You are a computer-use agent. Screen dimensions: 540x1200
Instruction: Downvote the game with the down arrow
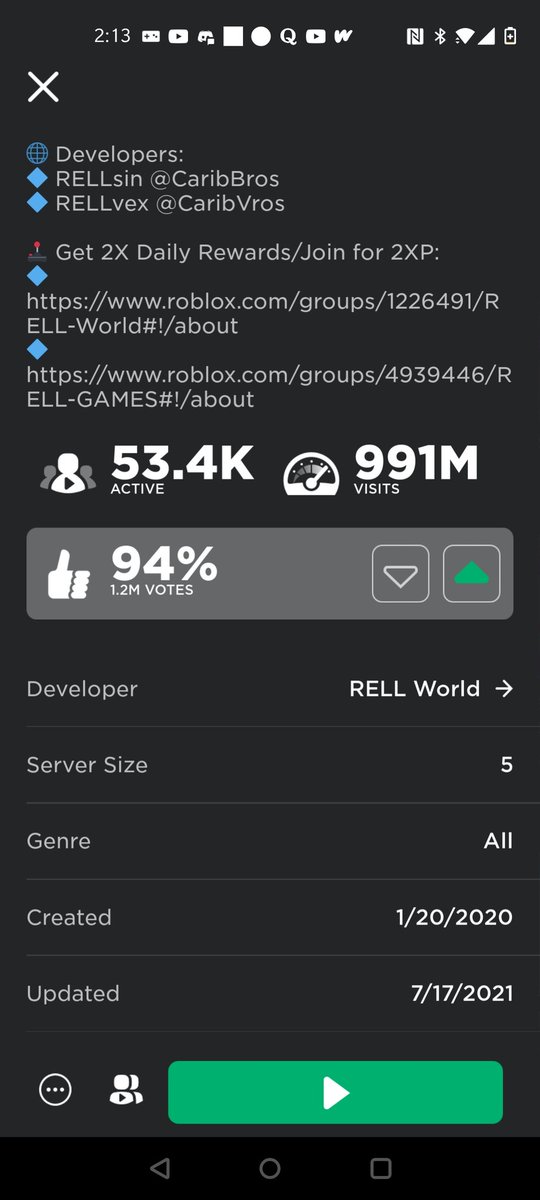click(x=400, y=574)
